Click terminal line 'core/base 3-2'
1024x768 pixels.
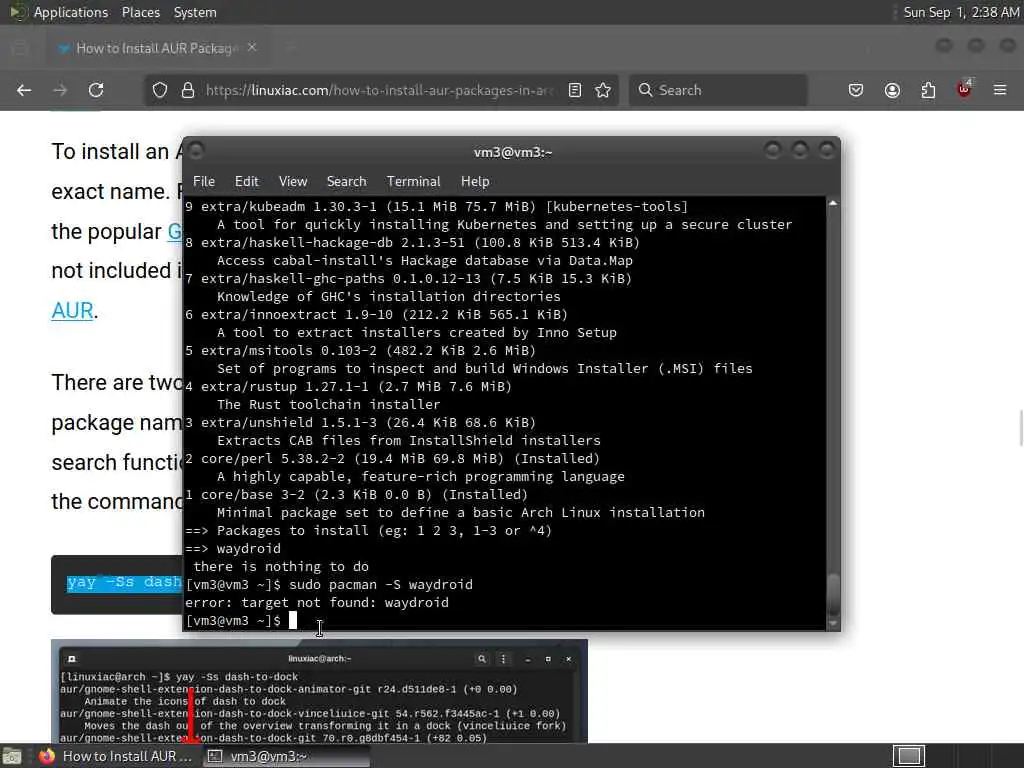[x=356, y=494]
